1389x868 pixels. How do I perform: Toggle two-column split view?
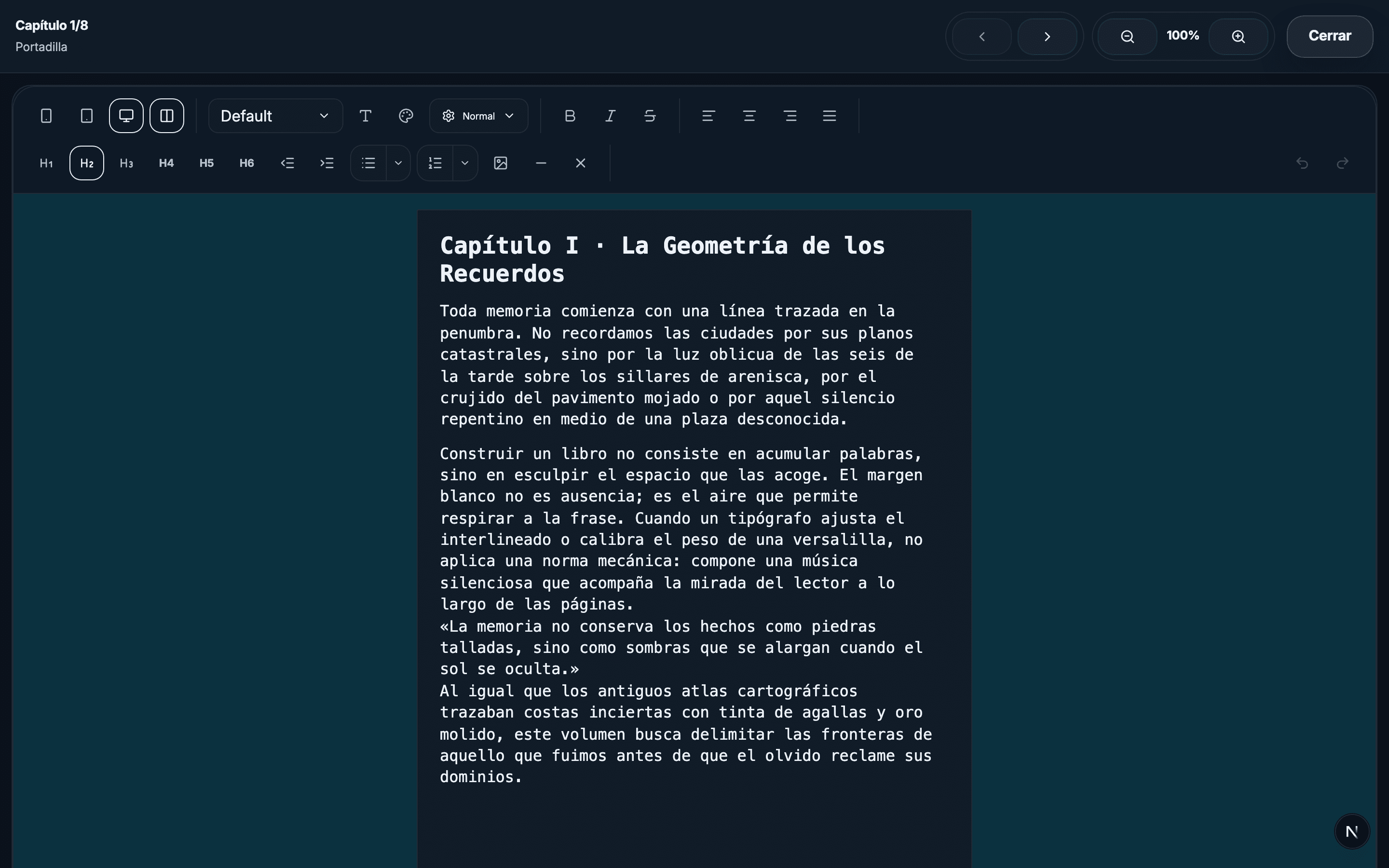167,116
